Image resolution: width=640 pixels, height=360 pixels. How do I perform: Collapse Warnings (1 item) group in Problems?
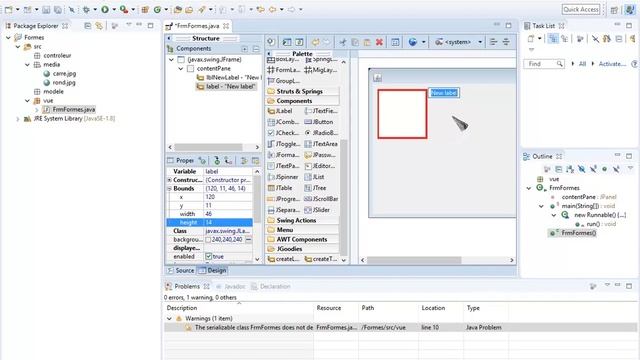[x=169, y=318]
